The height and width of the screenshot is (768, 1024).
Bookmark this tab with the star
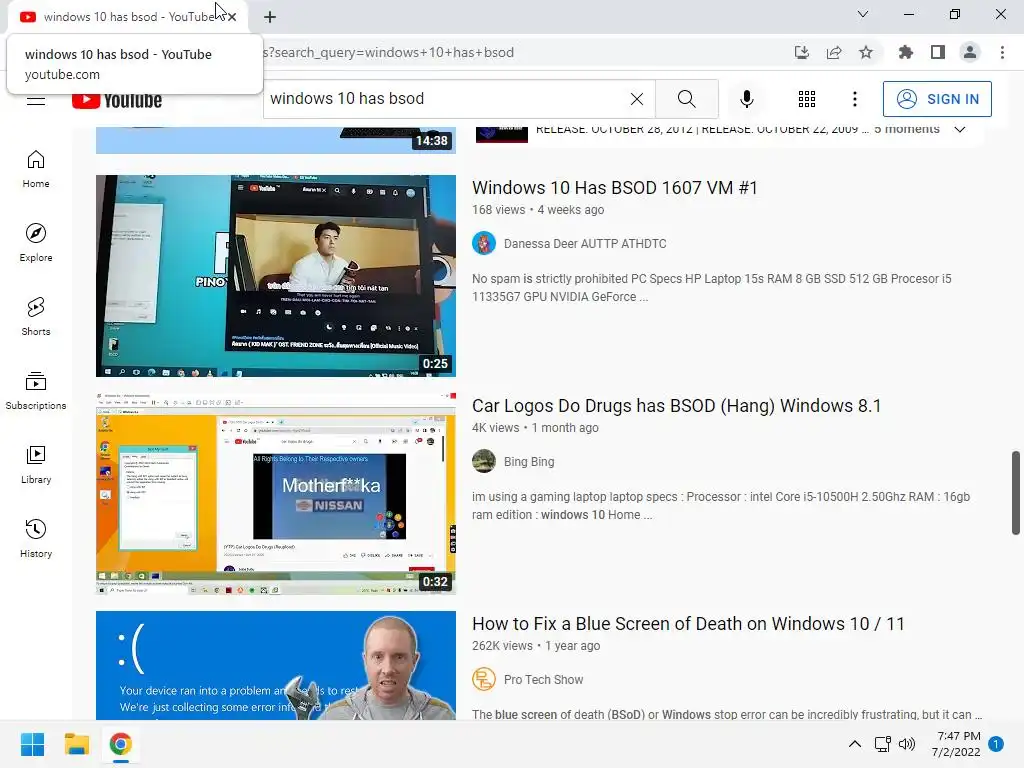tap(865, 52)
